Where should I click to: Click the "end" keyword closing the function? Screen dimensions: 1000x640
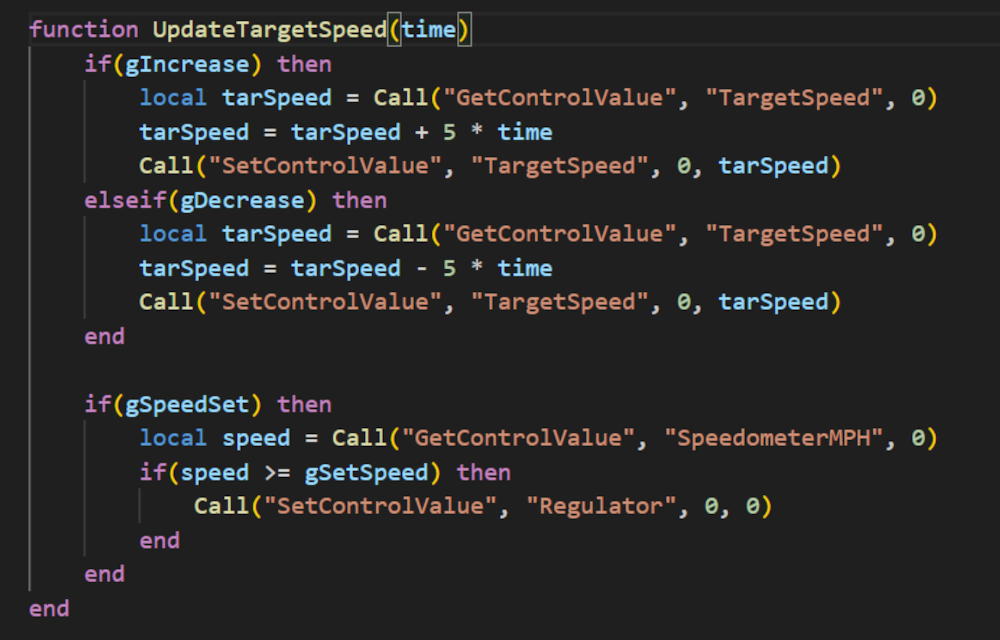(49, 609)
